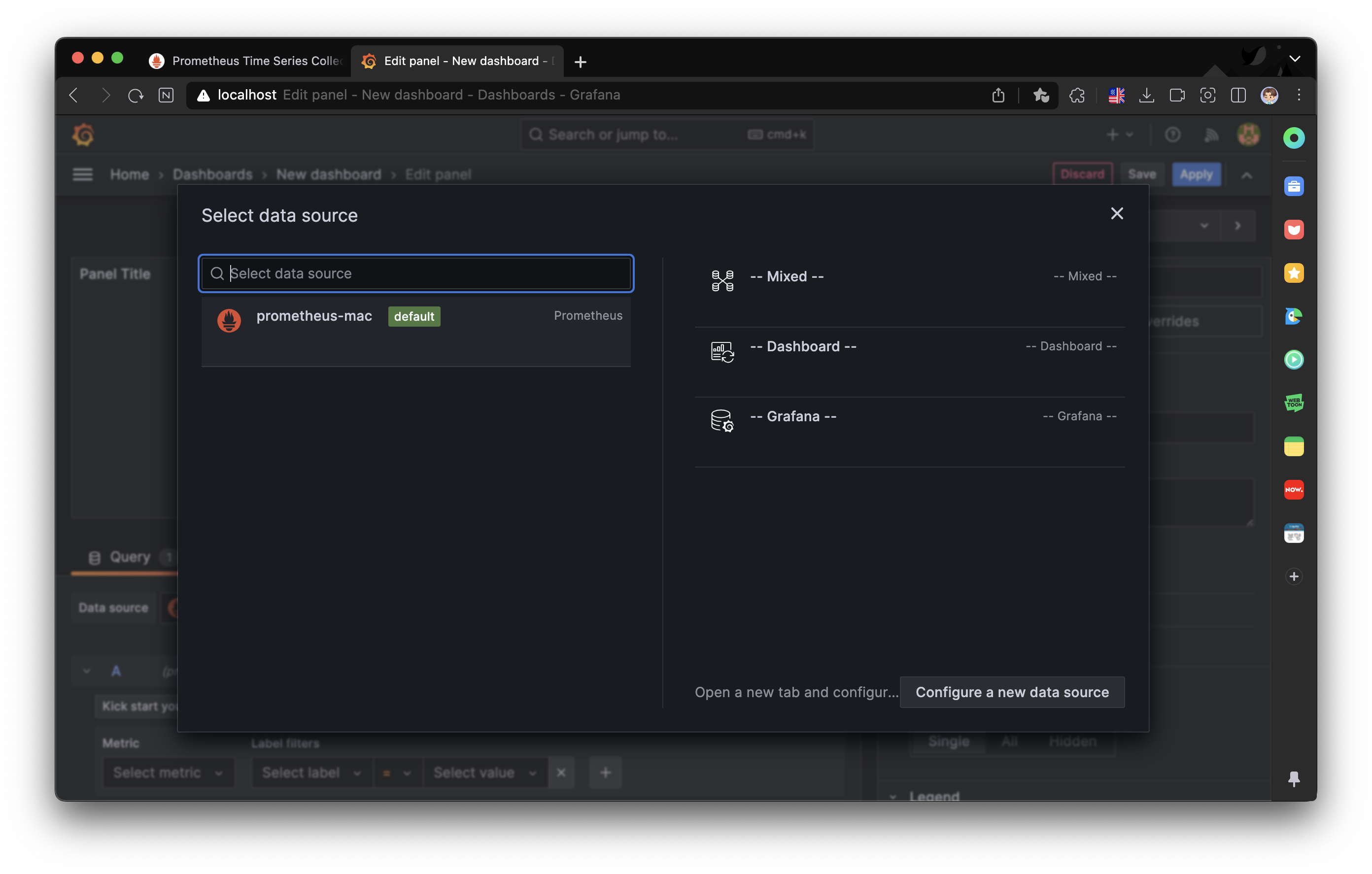
Task: Click the Grafana database icon
Action: 722,421
